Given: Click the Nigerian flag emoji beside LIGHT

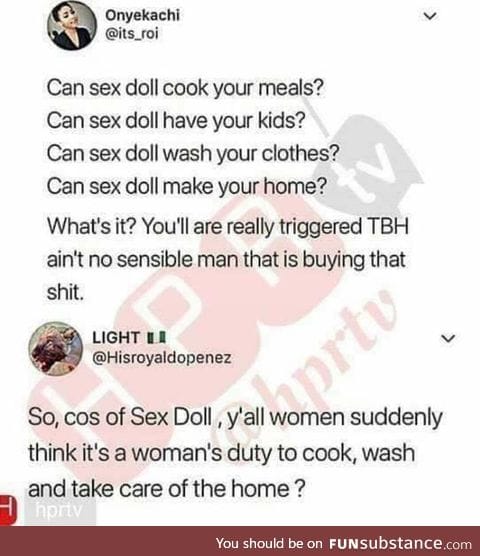Looking at the screenshot, I should (156, 337).
